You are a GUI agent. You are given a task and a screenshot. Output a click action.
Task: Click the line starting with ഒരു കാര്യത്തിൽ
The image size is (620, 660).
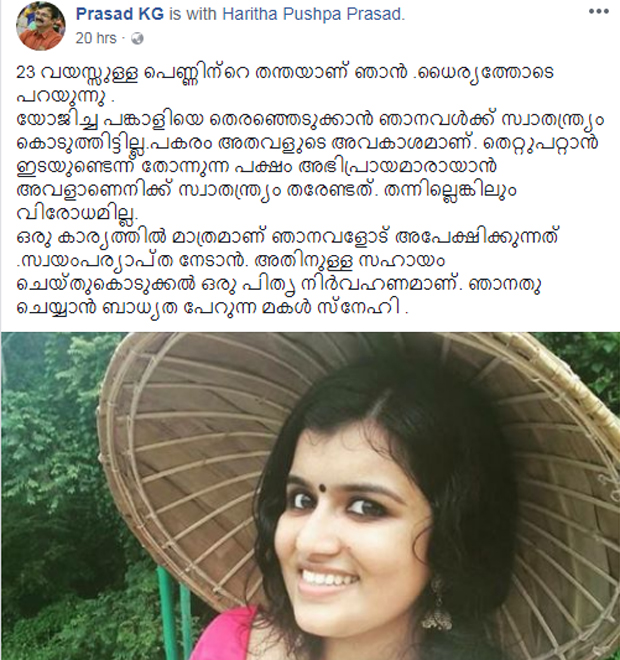point(287,237)
